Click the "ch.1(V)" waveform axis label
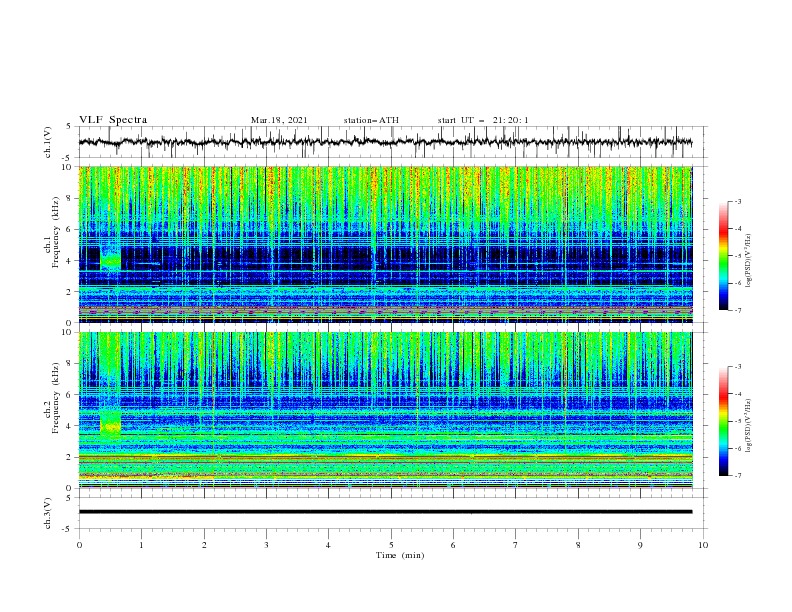 [x=48, y=142]
